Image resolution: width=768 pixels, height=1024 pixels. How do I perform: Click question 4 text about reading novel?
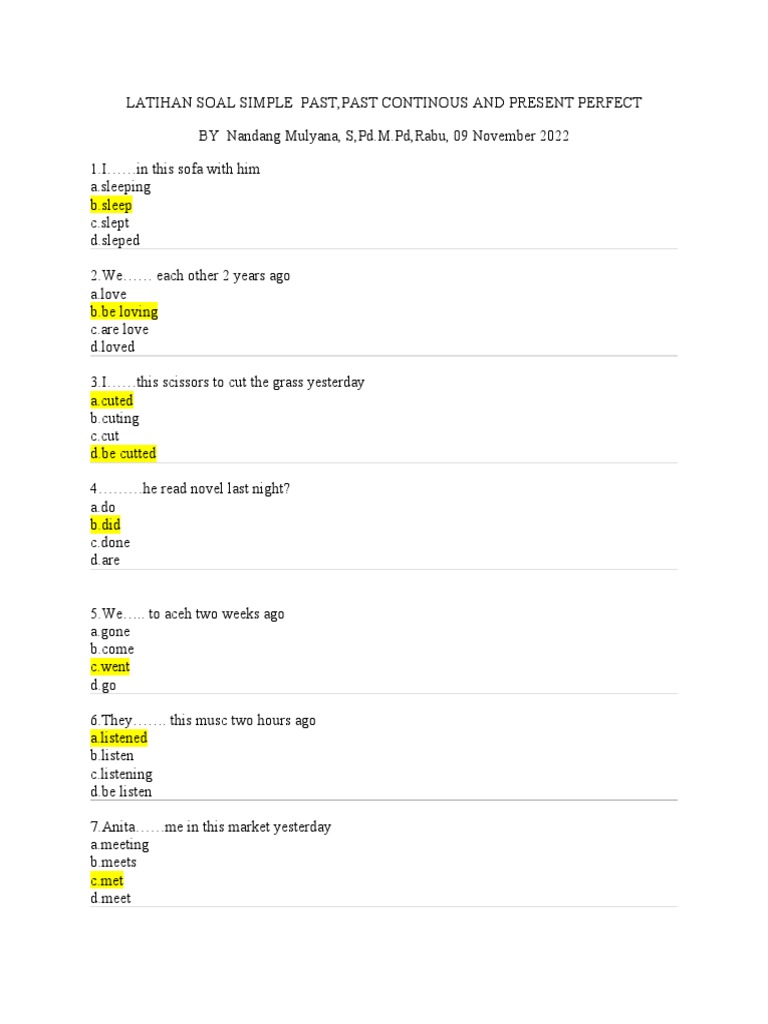(x=190, y=488)
